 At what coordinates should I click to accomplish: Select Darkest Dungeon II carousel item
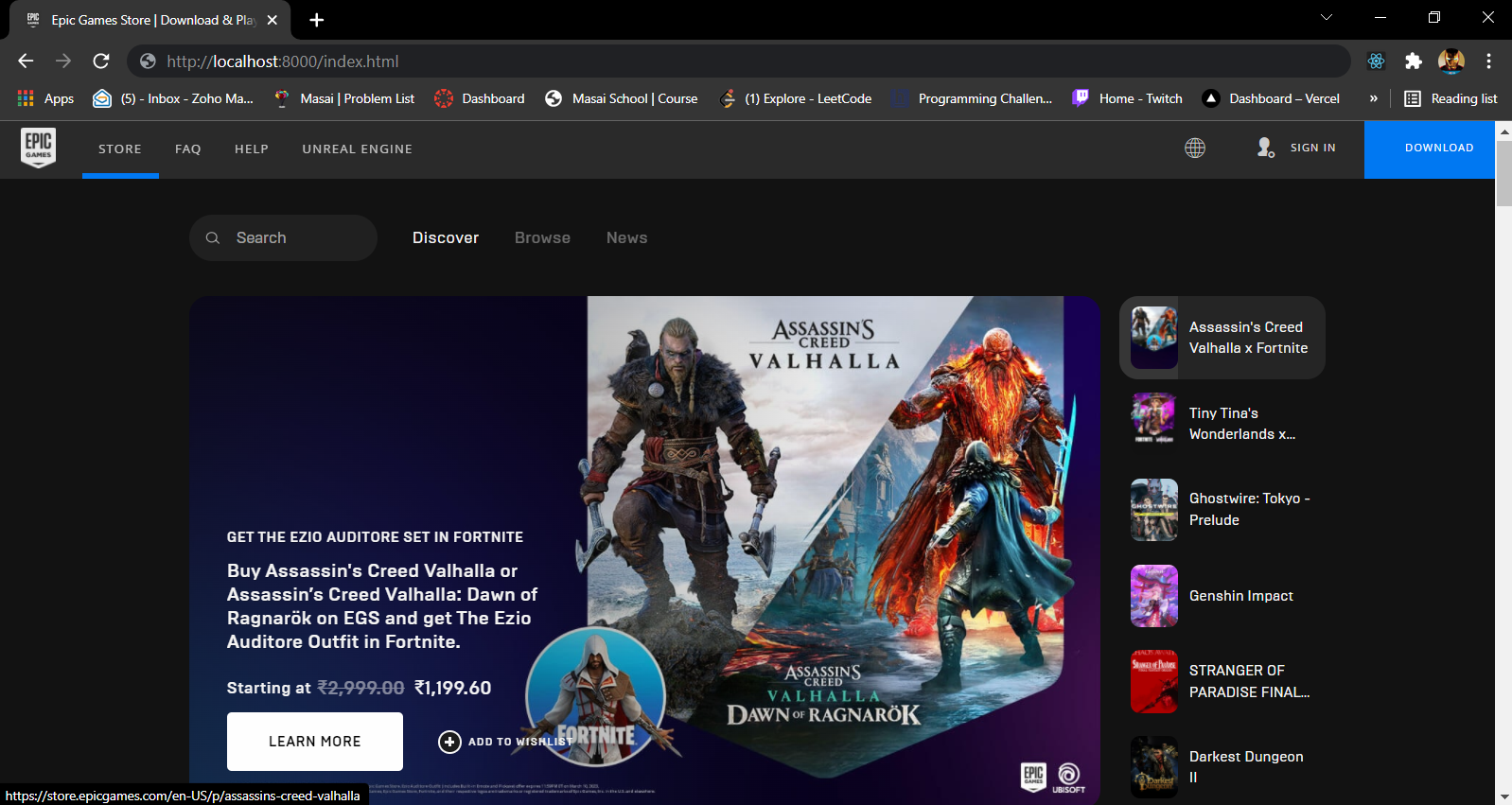(x=1222, y=767)
